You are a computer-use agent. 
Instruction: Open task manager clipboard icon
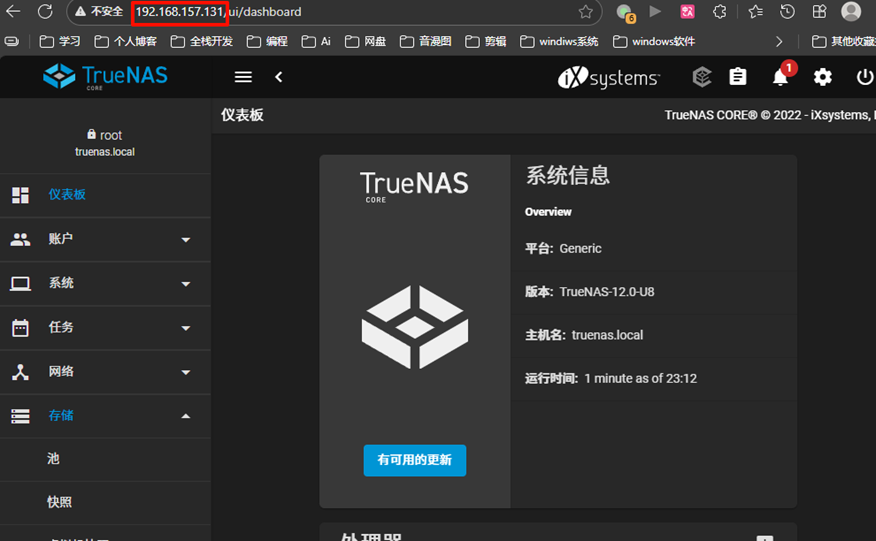pos(738,77)
